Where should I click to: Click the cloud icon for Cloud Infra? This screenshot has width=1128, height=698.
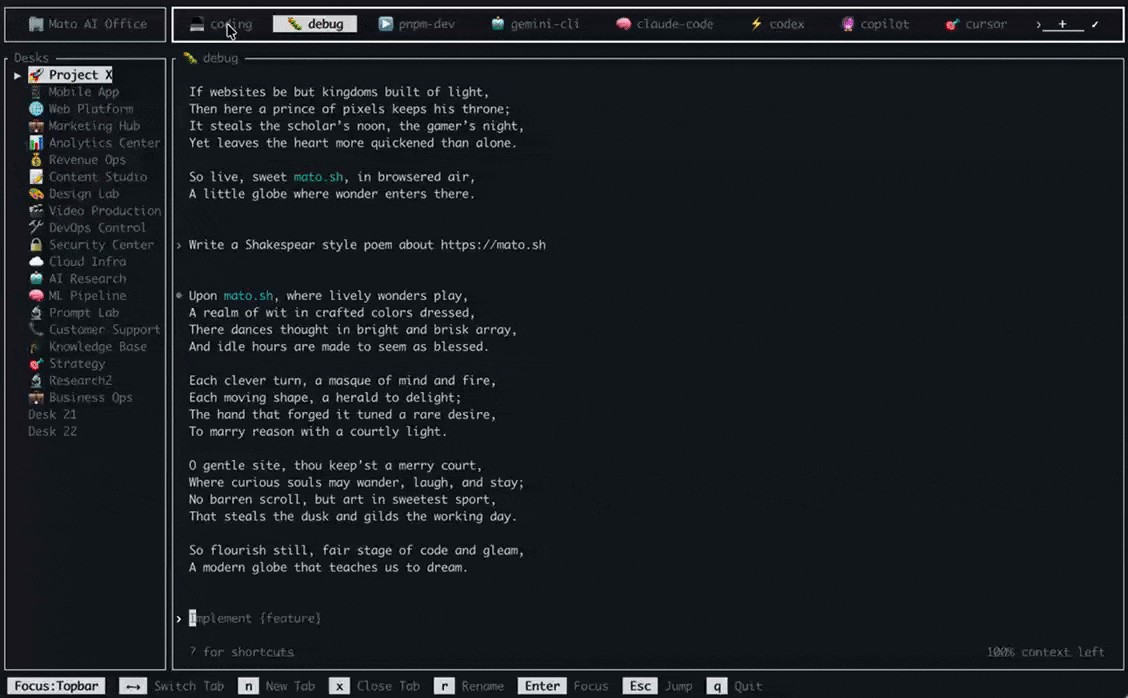(x=36, y=262)
